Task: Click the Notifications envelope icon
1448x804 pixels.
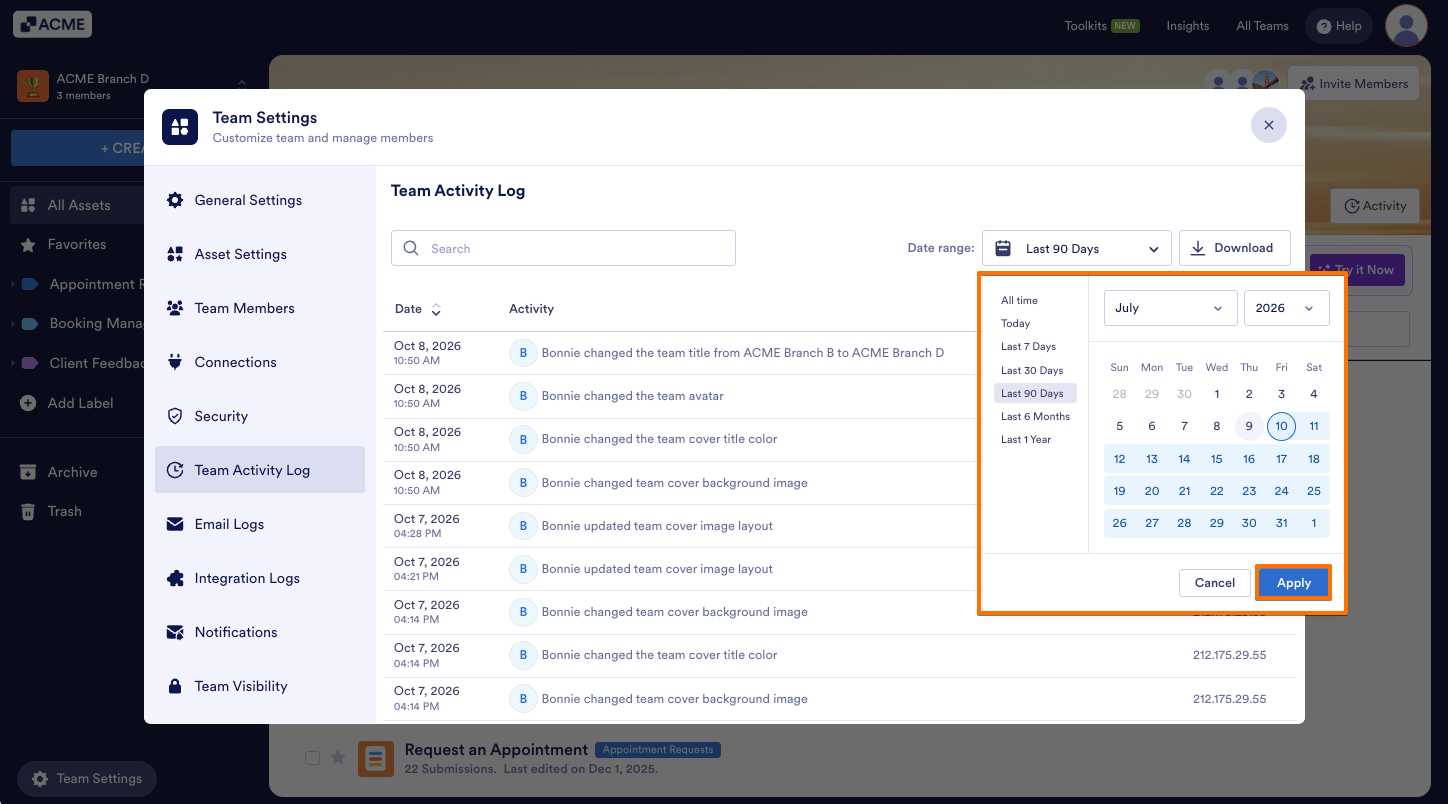Action: (175, 632)
